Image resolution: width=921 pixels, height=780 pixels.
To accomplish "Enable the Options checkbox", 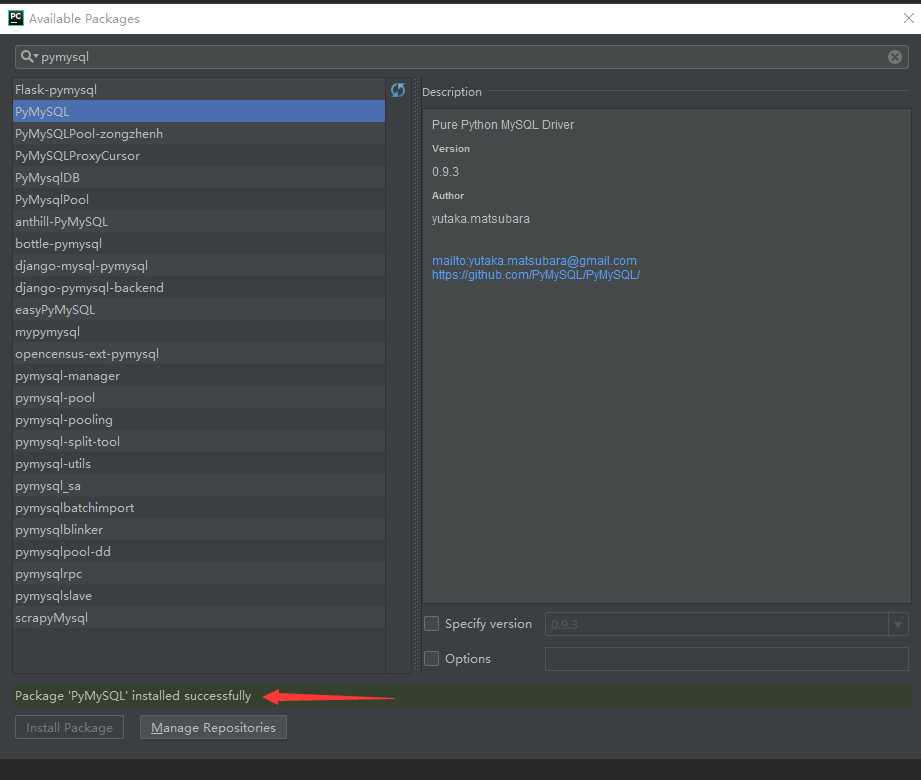I will [x=431, y=658].
